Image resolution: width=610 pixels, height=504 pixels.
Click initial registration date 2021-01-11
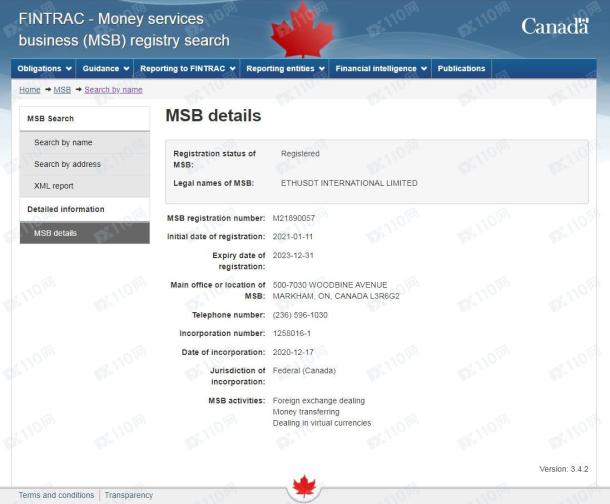pos(293,237)
